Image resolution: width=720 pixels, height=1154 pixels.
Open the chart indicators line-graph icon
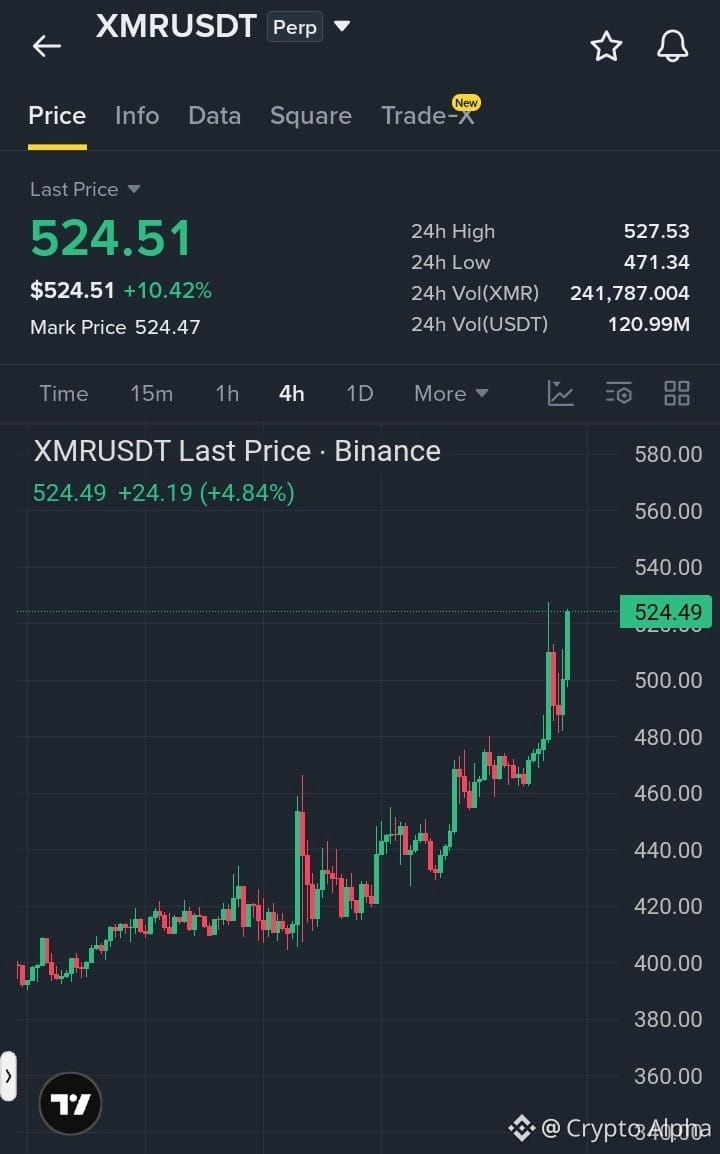coord(560,393)
